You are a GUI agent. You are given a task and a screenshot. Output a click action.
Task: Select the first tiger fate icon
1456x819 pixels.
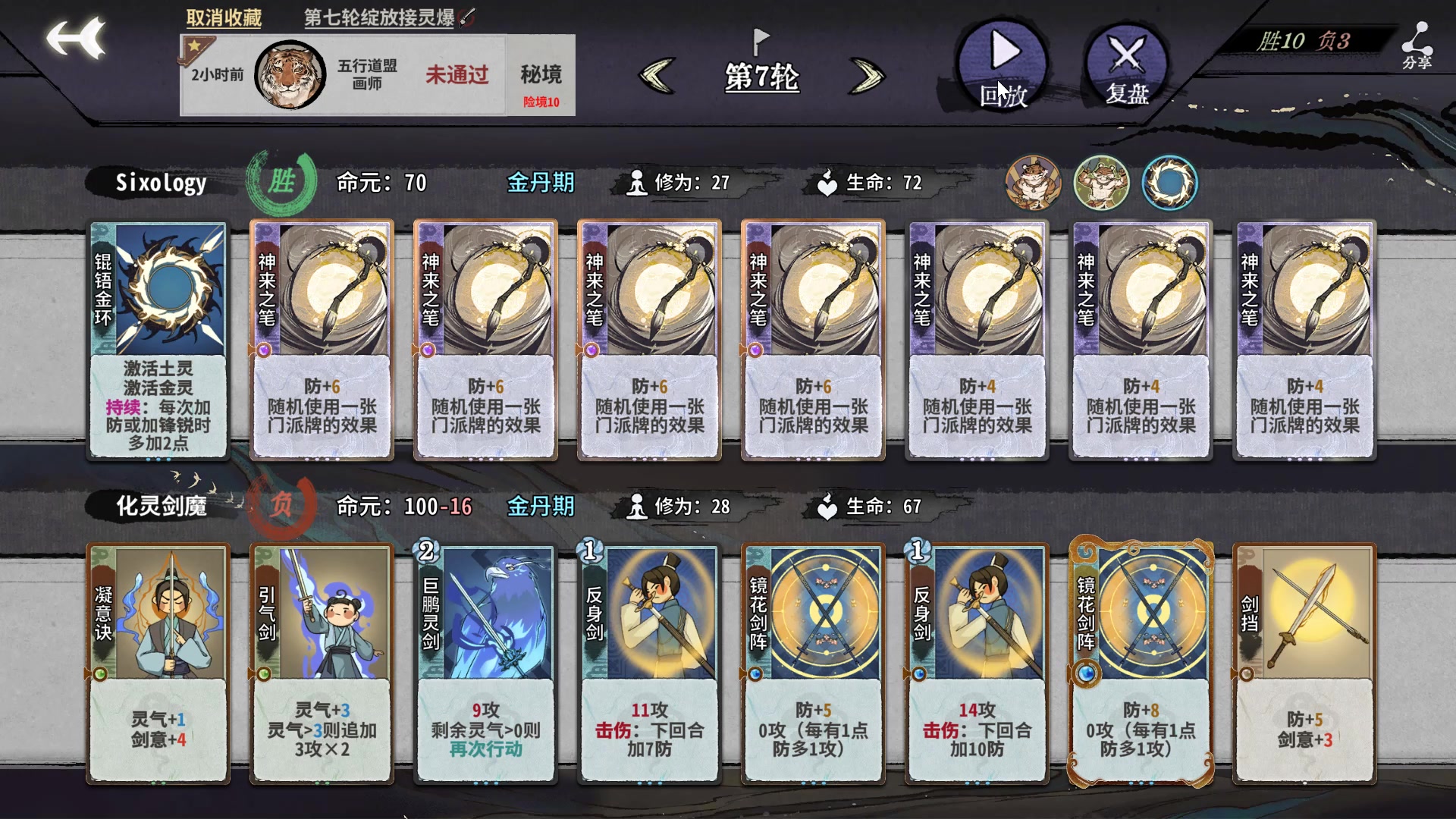click(1033, 183)
